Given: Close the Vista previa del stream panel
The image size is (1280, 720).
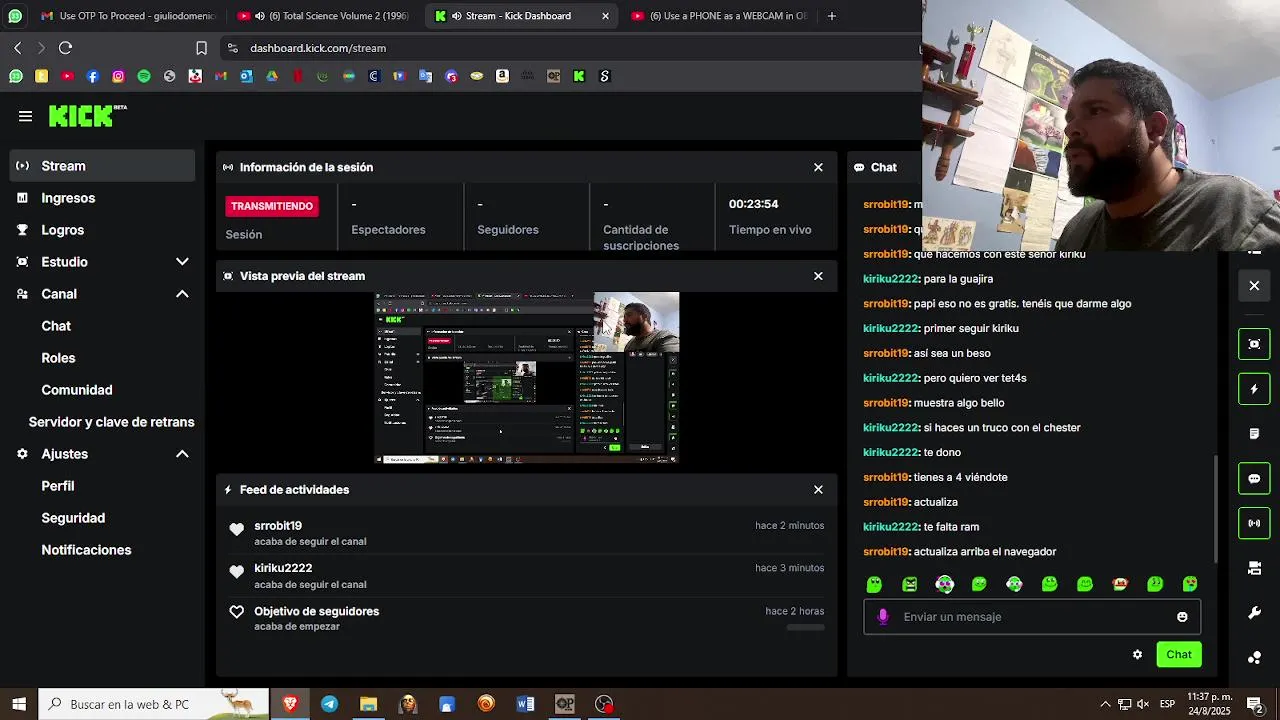Looking at the screenshot, I should [818, 276].
